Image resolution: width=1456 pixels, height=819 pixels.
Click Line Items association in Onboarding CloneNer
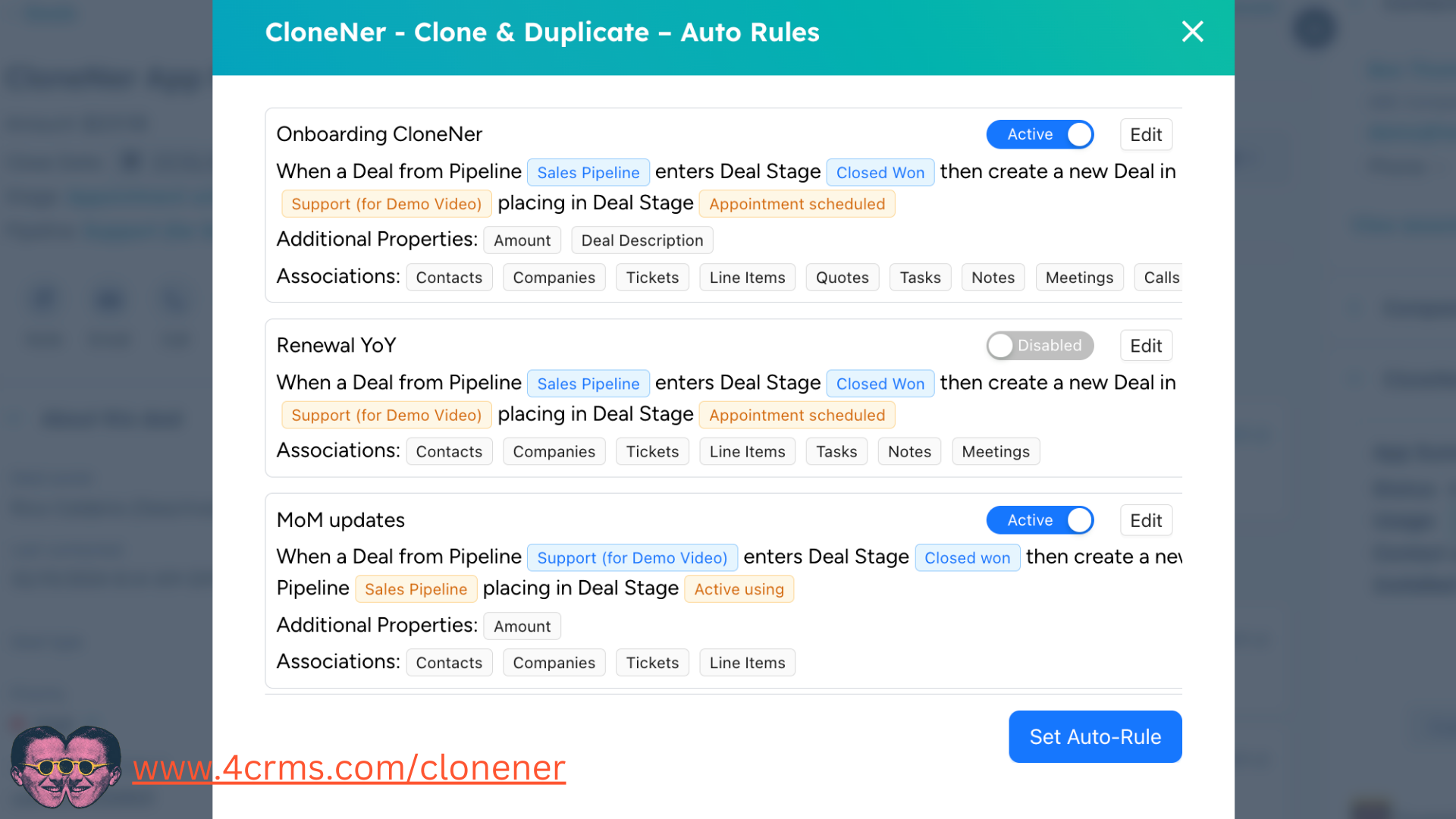point(747,278)
